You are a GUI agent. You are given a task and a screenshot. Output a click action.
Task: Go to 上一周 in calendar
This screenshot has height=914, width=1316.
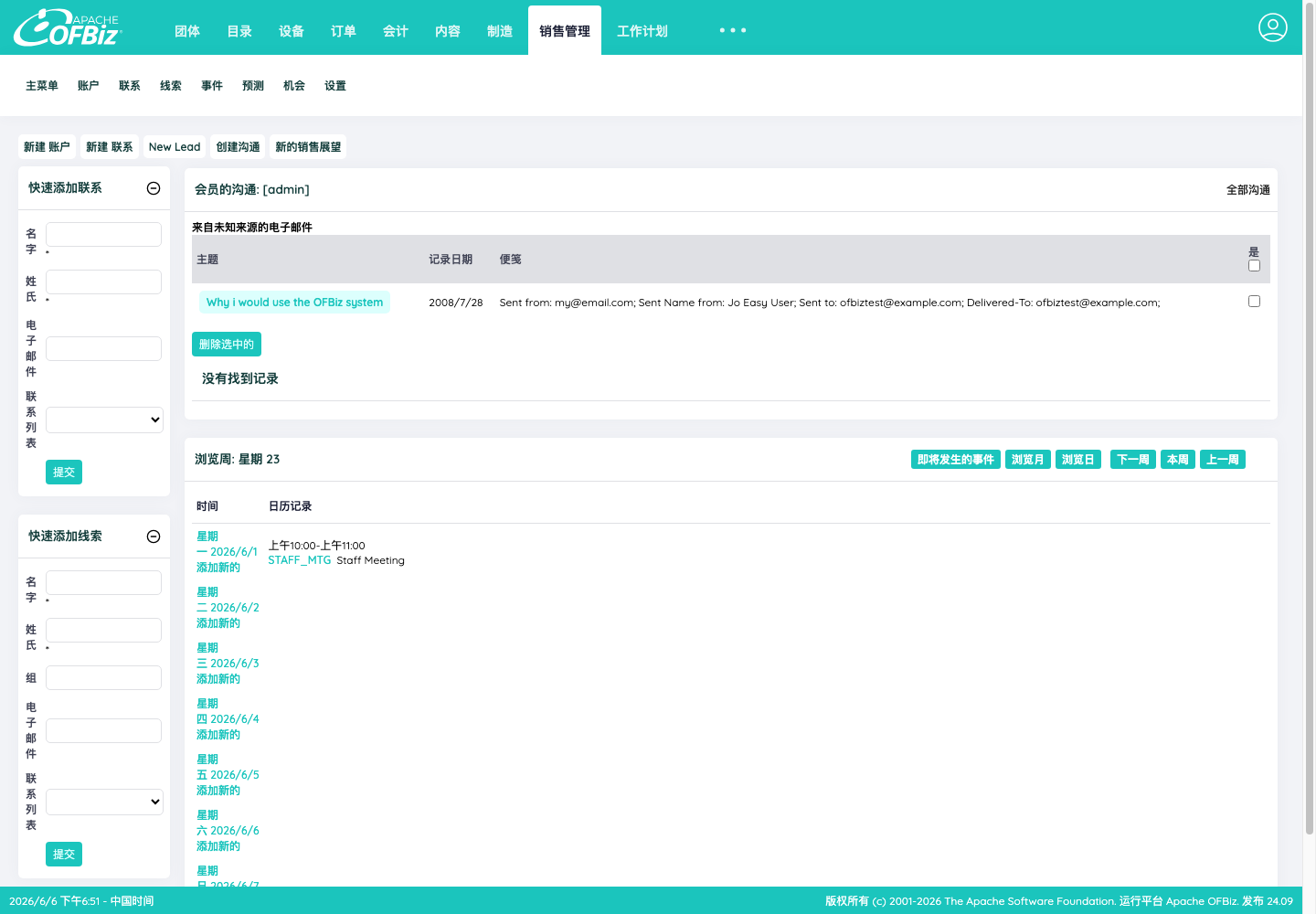(x=1223, y=460)
